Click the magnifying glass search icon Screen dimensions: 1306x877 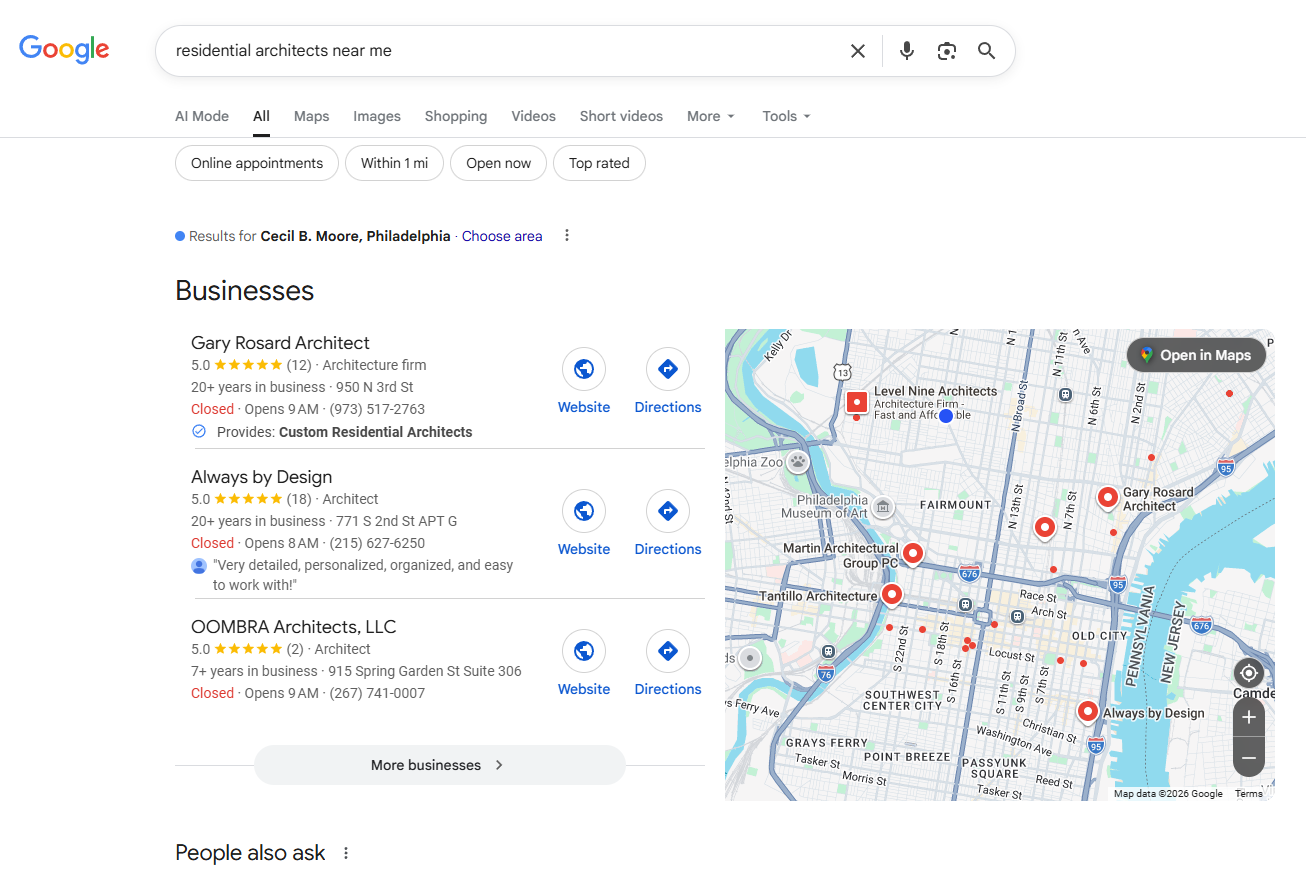point(986,51)
